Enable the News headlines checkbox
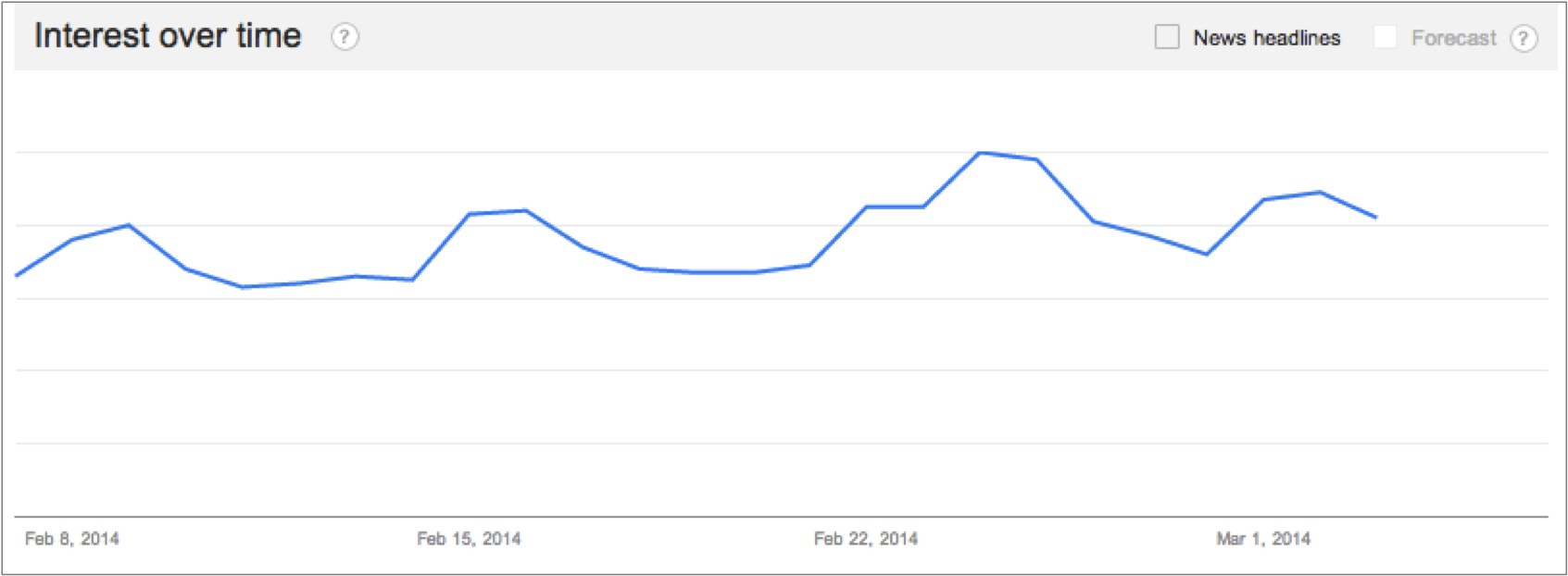The height and width of the screenshot is (576, 1568). coord(1167,37)
